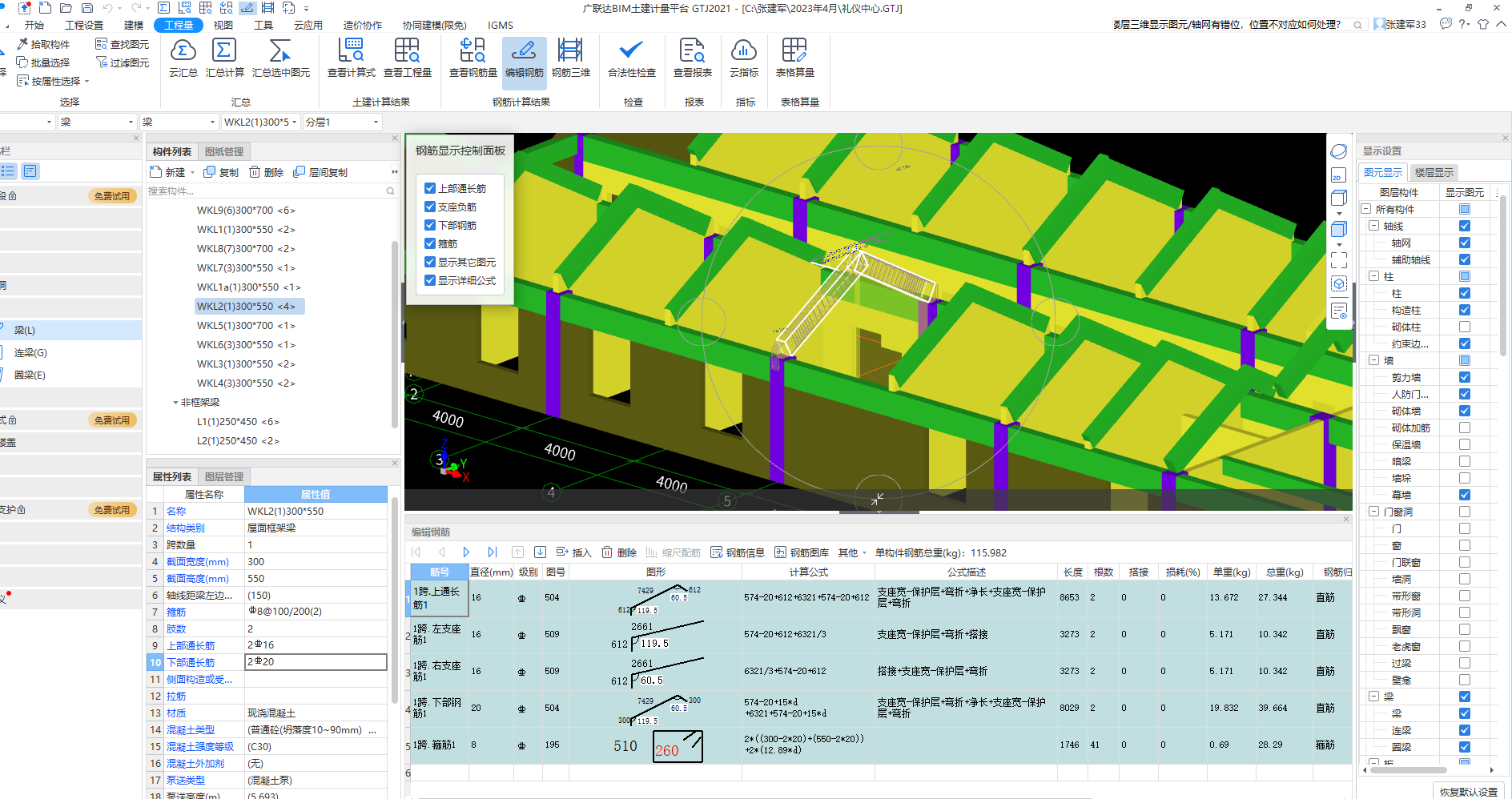Viewport: 1512px width, 799px height.
Task: Click 按属性选择 button
Action: point(53,81)
